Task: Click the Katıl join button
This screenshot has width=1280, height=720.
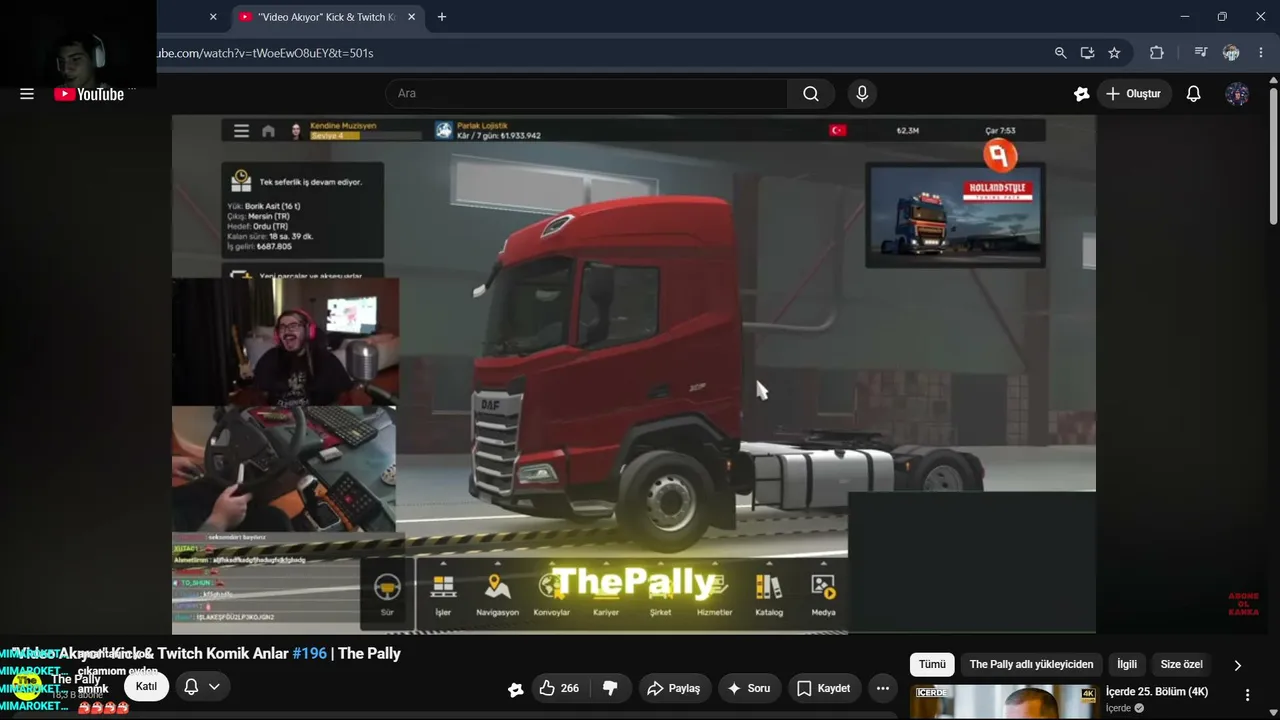Action: coord(147,686)
